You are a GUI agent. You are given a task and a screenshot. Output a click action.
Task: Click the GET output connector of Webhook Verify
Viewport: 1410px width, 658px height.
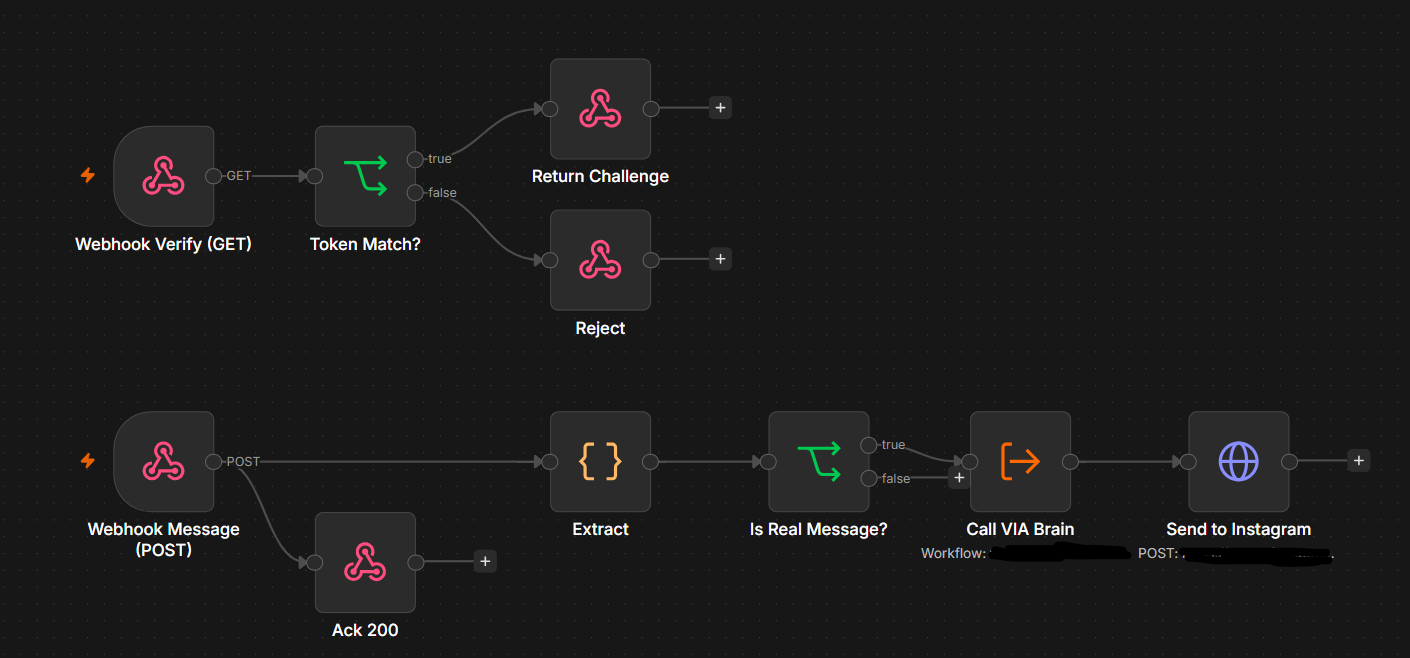click(x=213, y=176)
